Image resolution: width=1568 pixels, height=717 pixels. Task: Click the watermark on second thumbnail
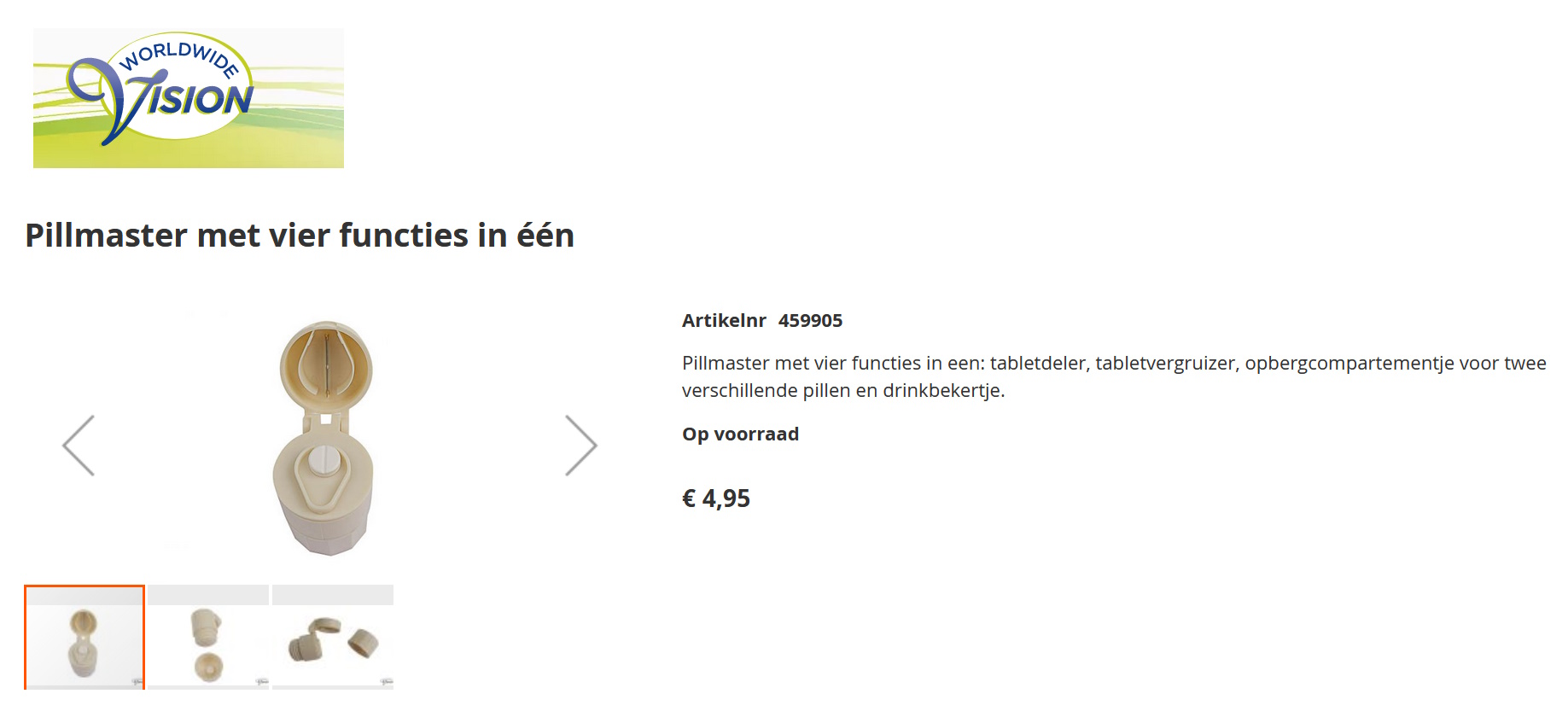coord(262,681)
